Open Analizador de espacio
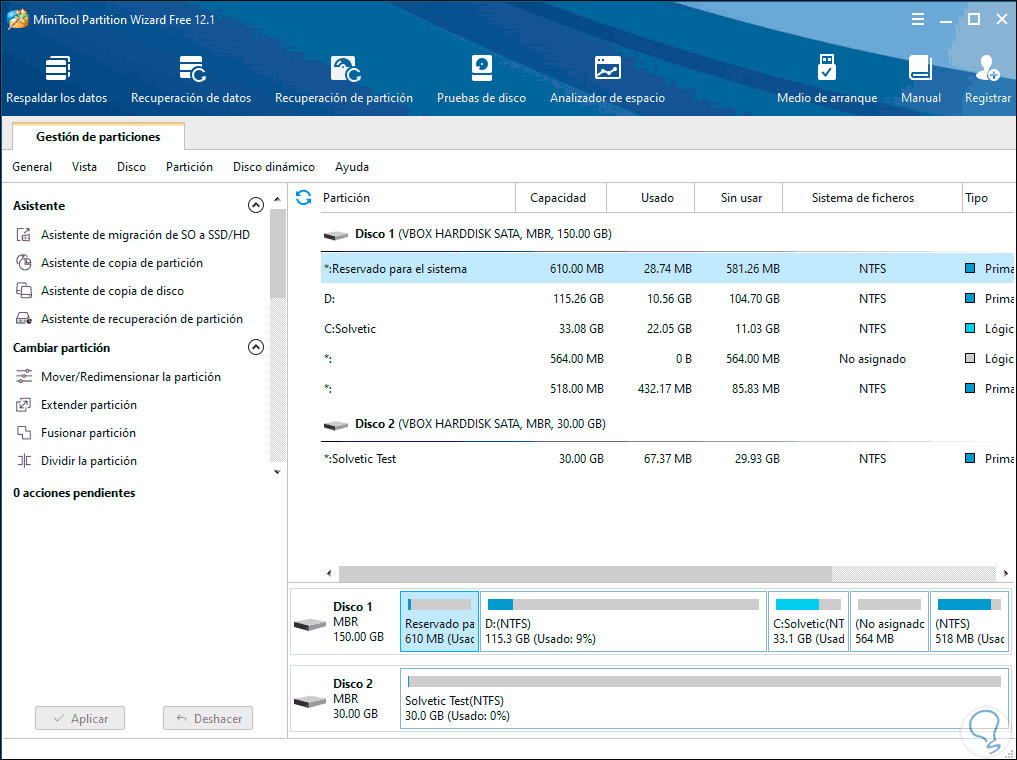The height and width of the screenshot is (760, 1017). tap(607, 80)
